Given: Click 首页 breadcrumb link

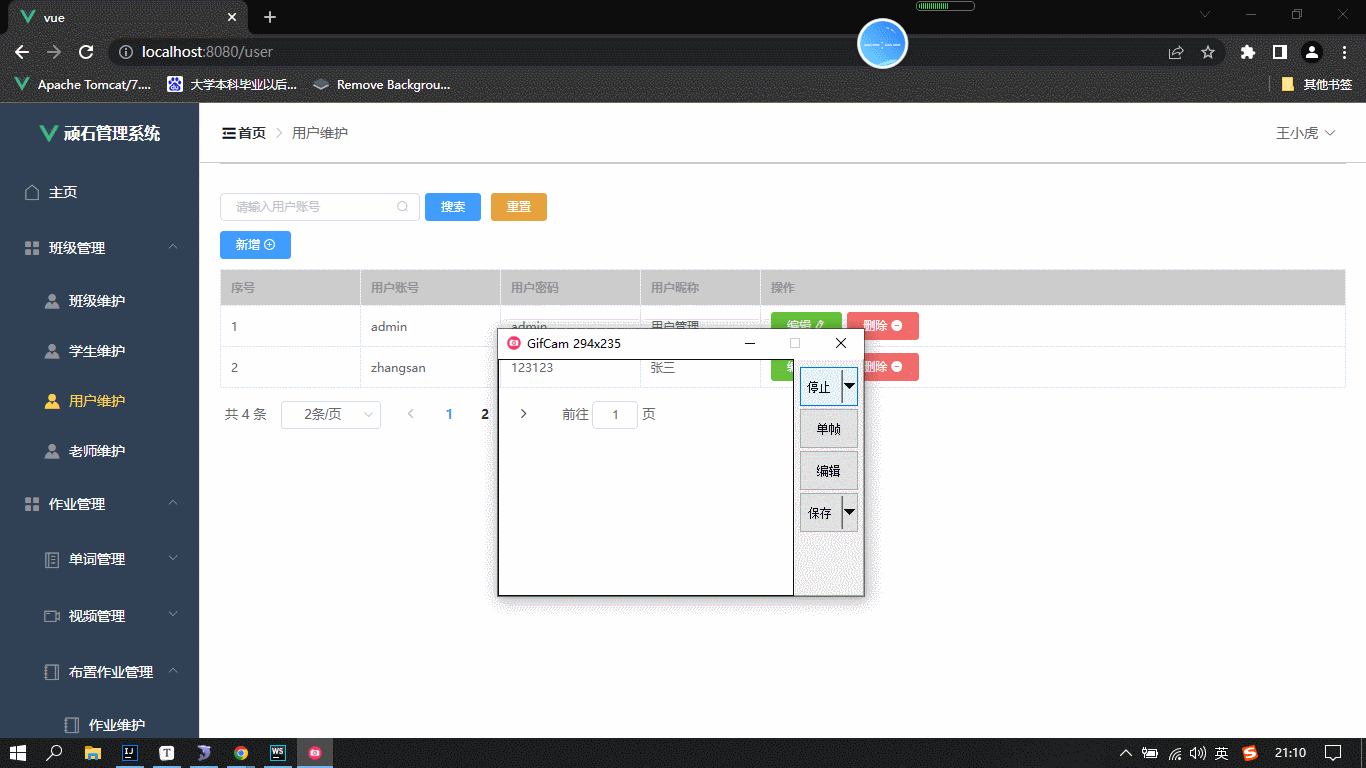Looking at the screenshot, I should (252, 133).
